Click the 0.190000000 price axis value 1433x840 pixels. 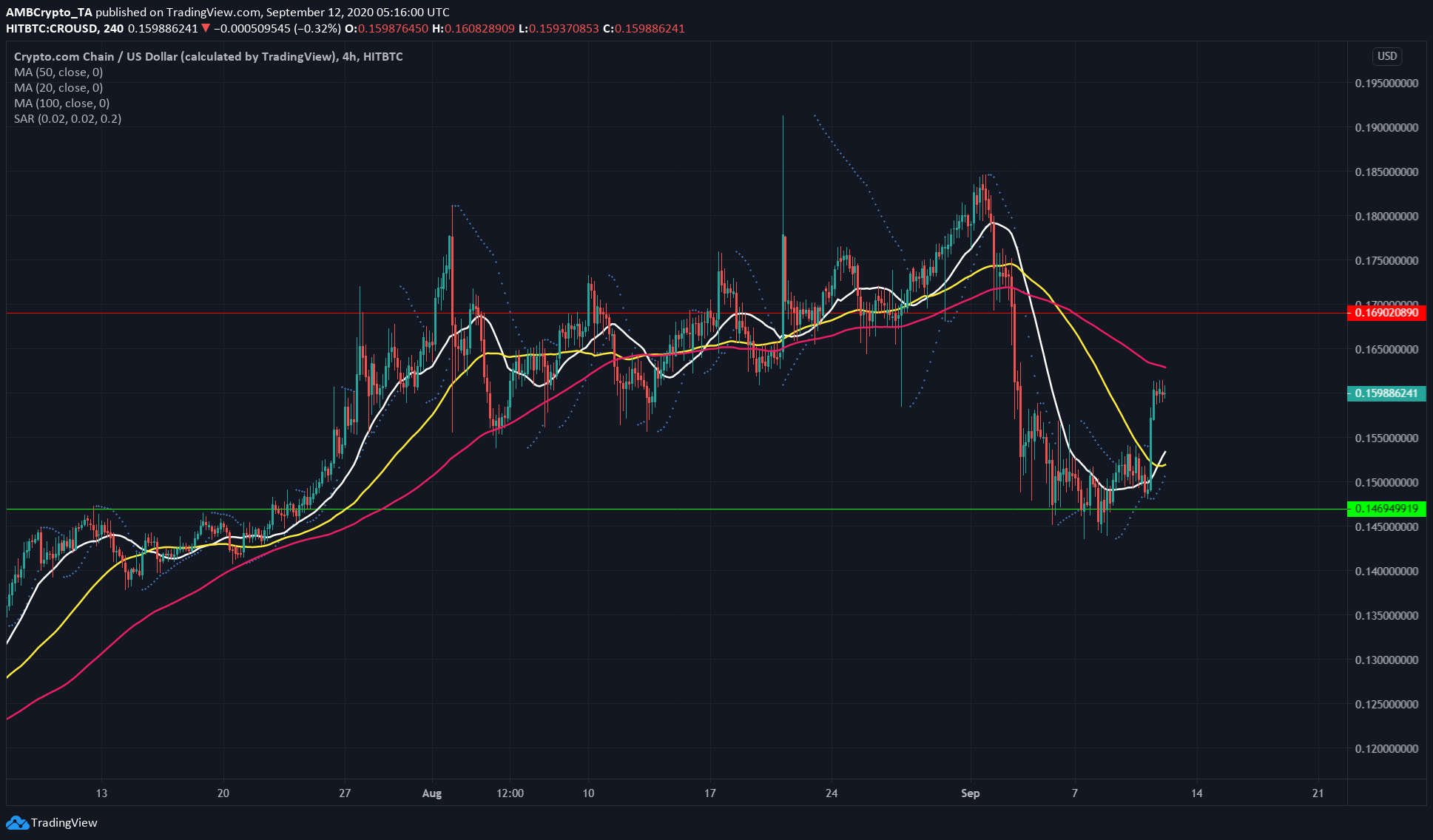coord(1386,128)
